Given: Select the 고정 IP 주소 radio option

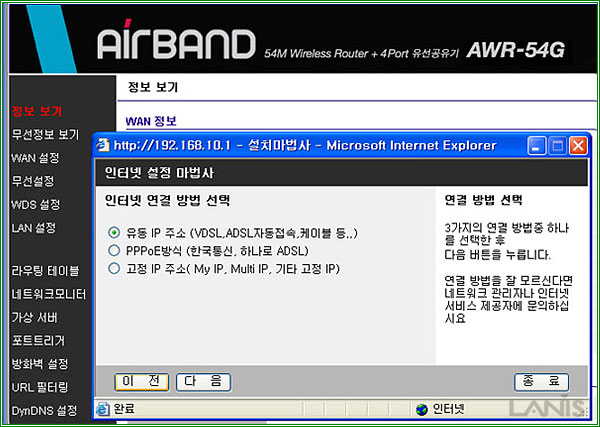Looking at the screenshot, I should click(114, 268).
